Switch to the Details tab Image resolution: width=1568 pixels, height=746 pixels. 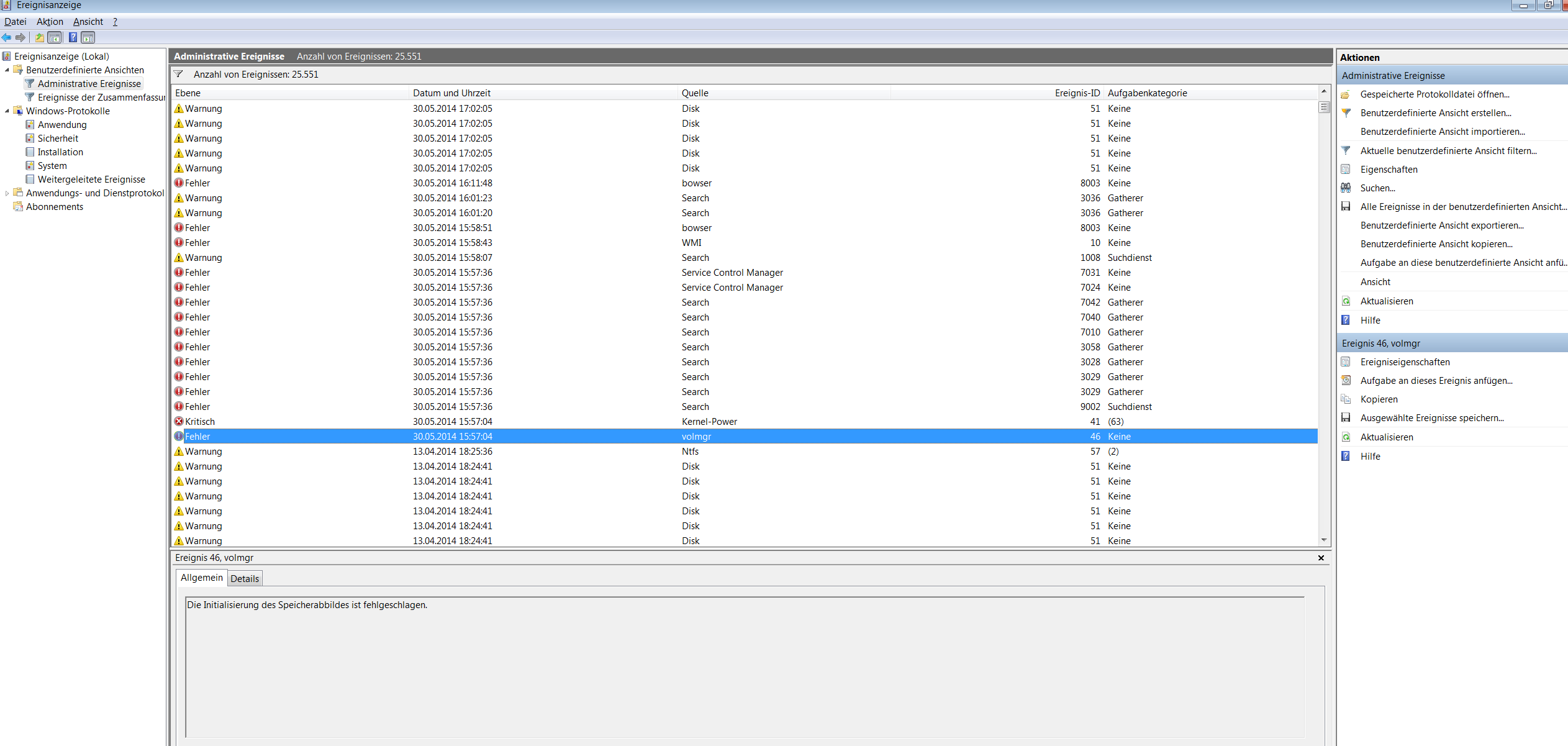click(x=245, y=579)
